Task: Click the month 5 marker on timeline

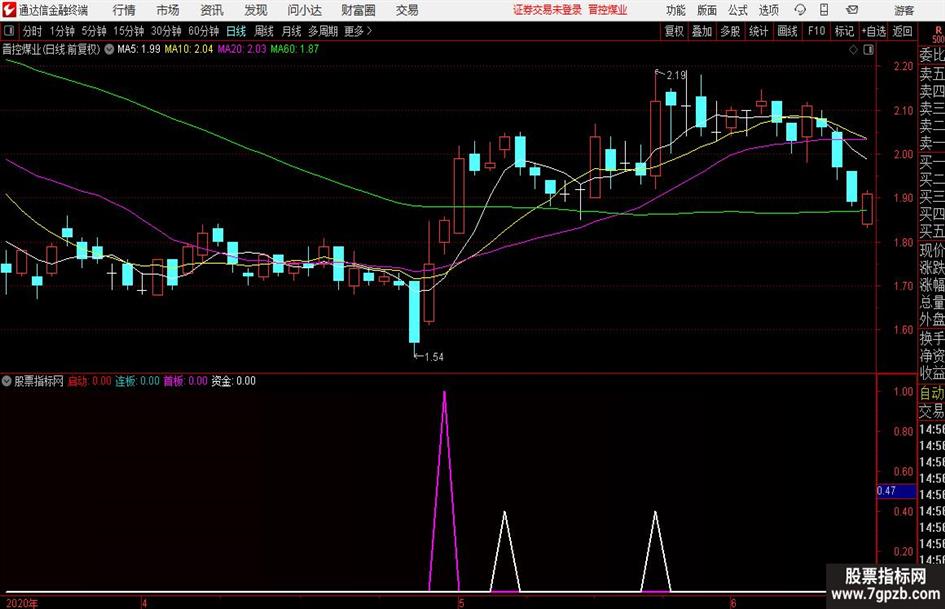Action: (461, 603)
